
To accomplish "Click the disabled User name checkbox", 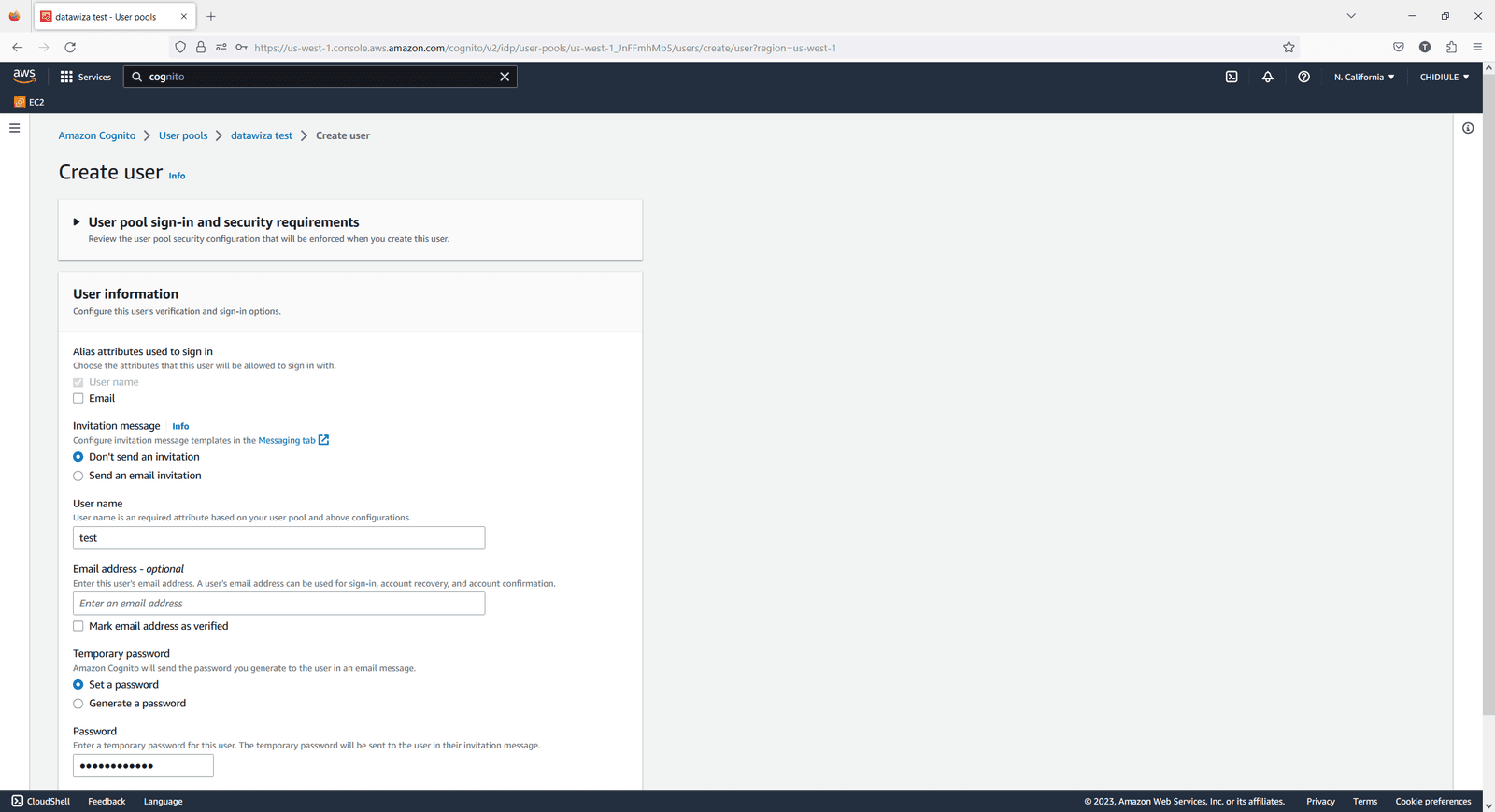I will coord(78,382).
